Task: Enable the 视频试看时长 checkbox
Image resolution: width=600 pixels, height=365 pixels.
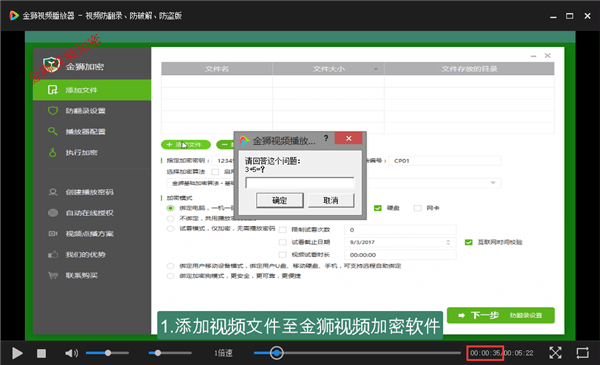Action: pyautogui.click(x=283, y=255)
